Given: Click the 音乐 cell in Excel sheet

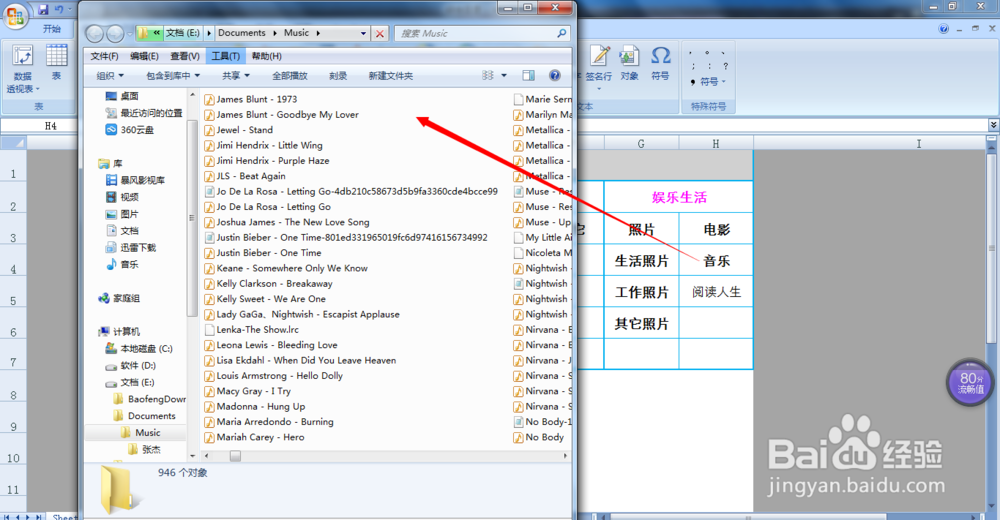Looking at the screenshot, I should point(716,260).
